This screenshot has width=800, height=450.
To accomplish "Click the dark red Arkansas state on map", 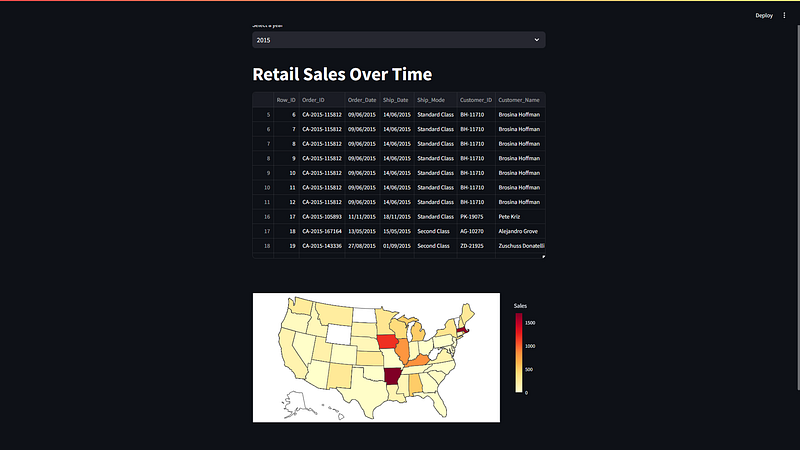I will (x=392, y=377).
